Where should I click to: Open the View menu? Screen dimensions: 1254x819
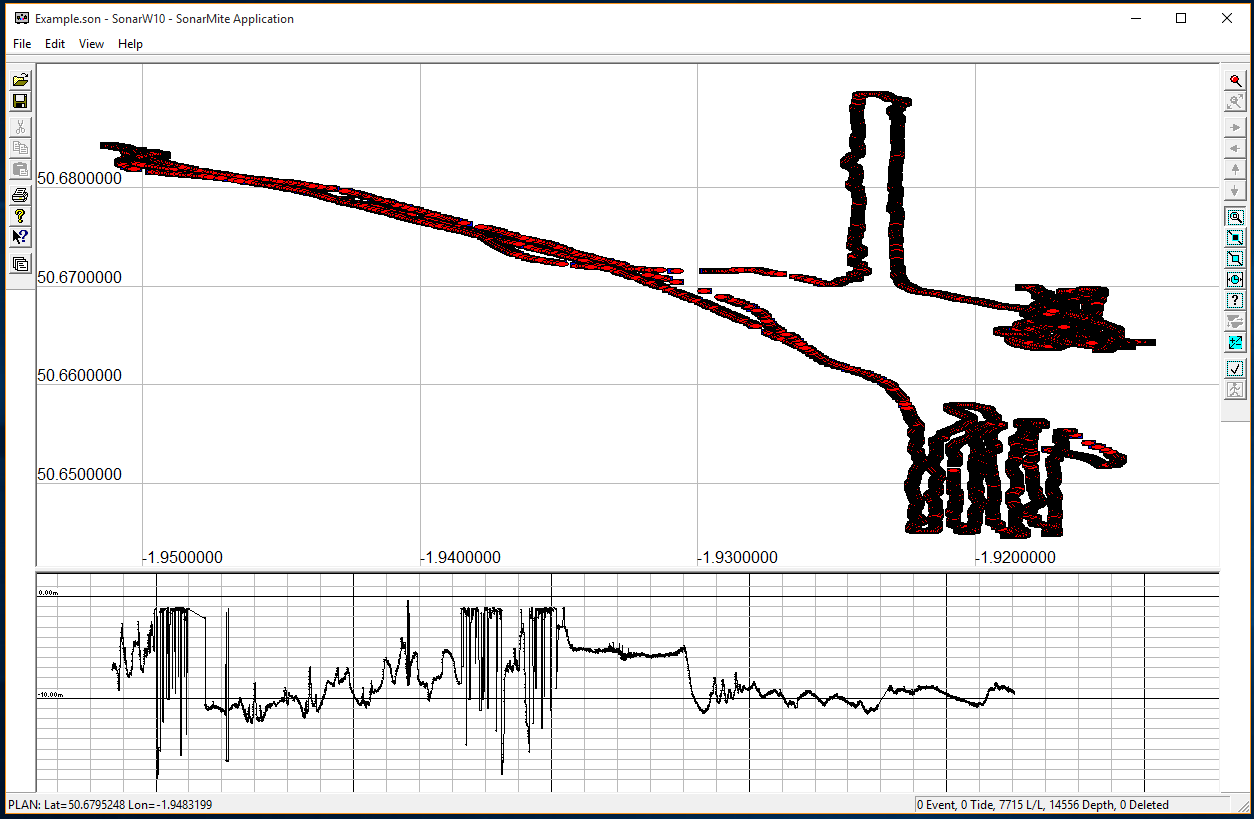click(x=91, y=44)
